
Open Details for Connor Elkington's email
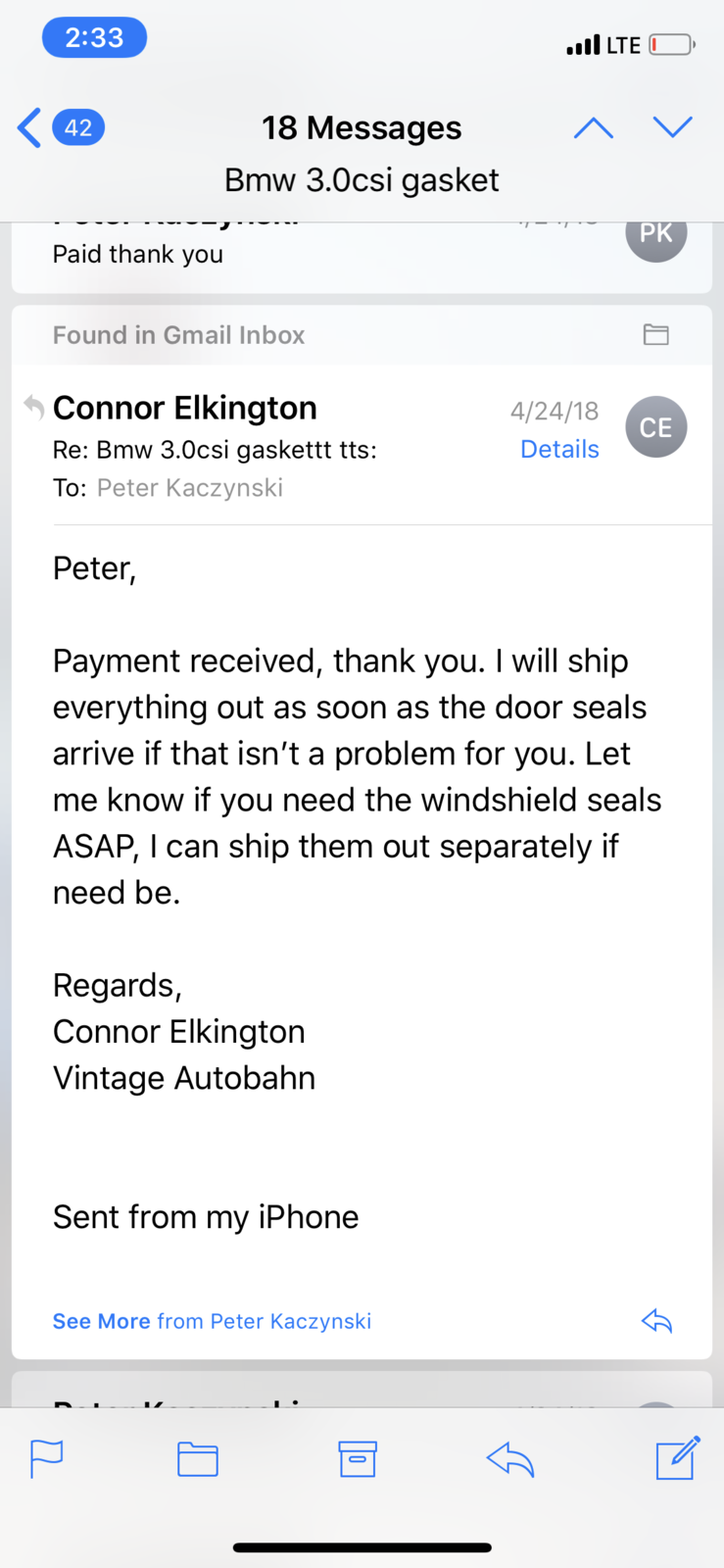(559, 449)
